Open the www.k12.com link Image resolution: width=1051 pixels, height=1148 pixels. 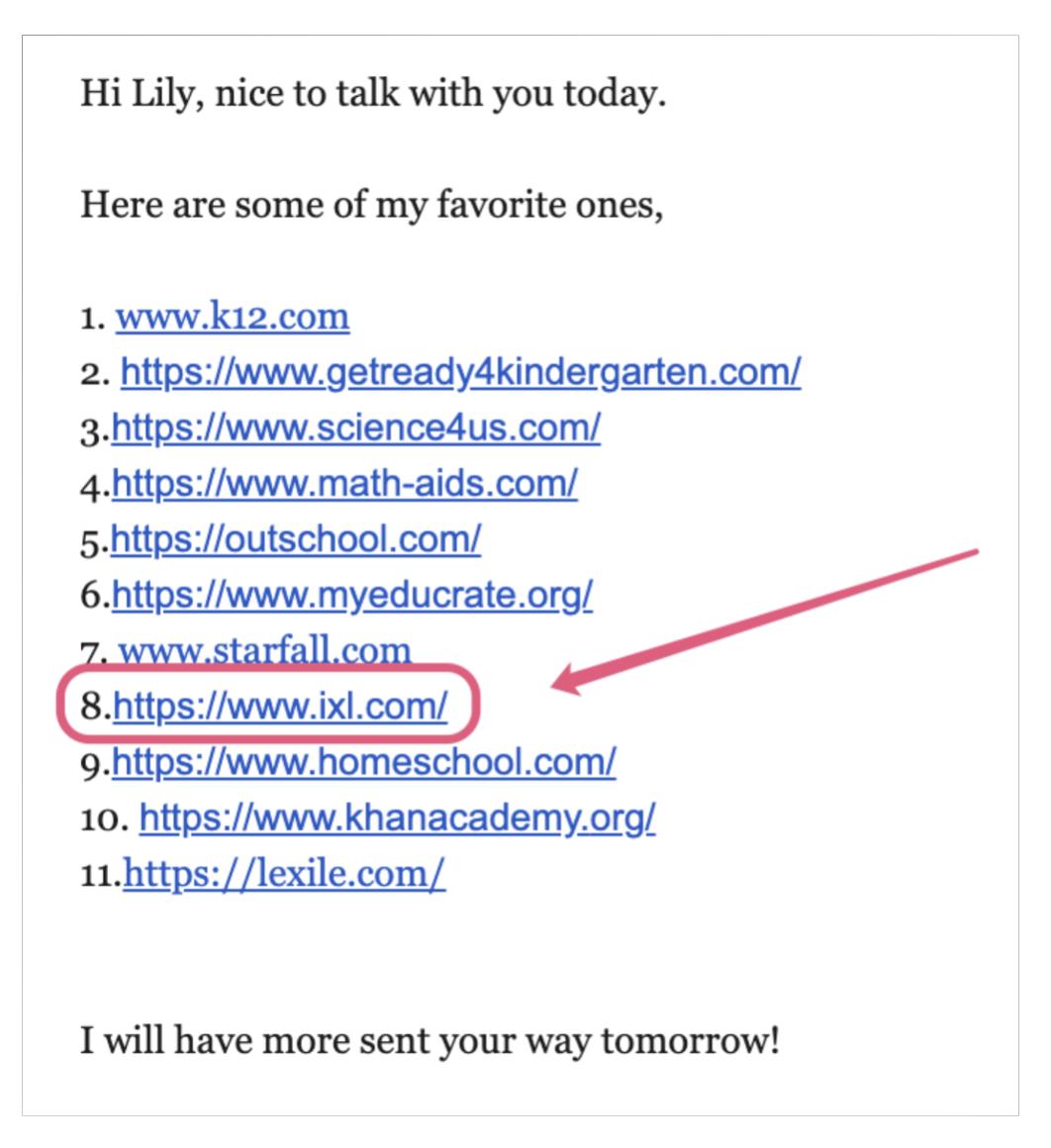click(x=233, y=318)
